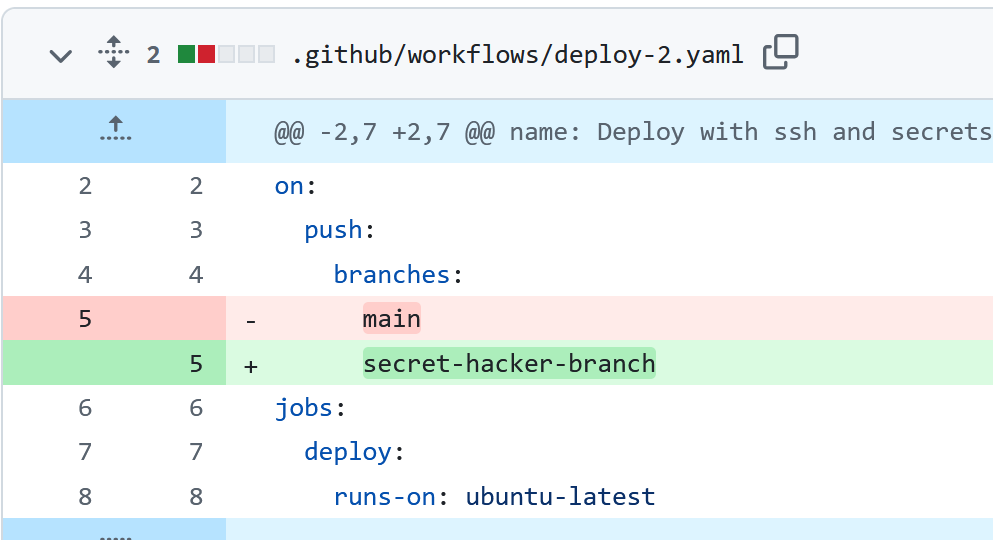Viewport: 993px width, 540px height.
Task: Click the added 'secret-hacker-branch' text
Action: point(508,363)
